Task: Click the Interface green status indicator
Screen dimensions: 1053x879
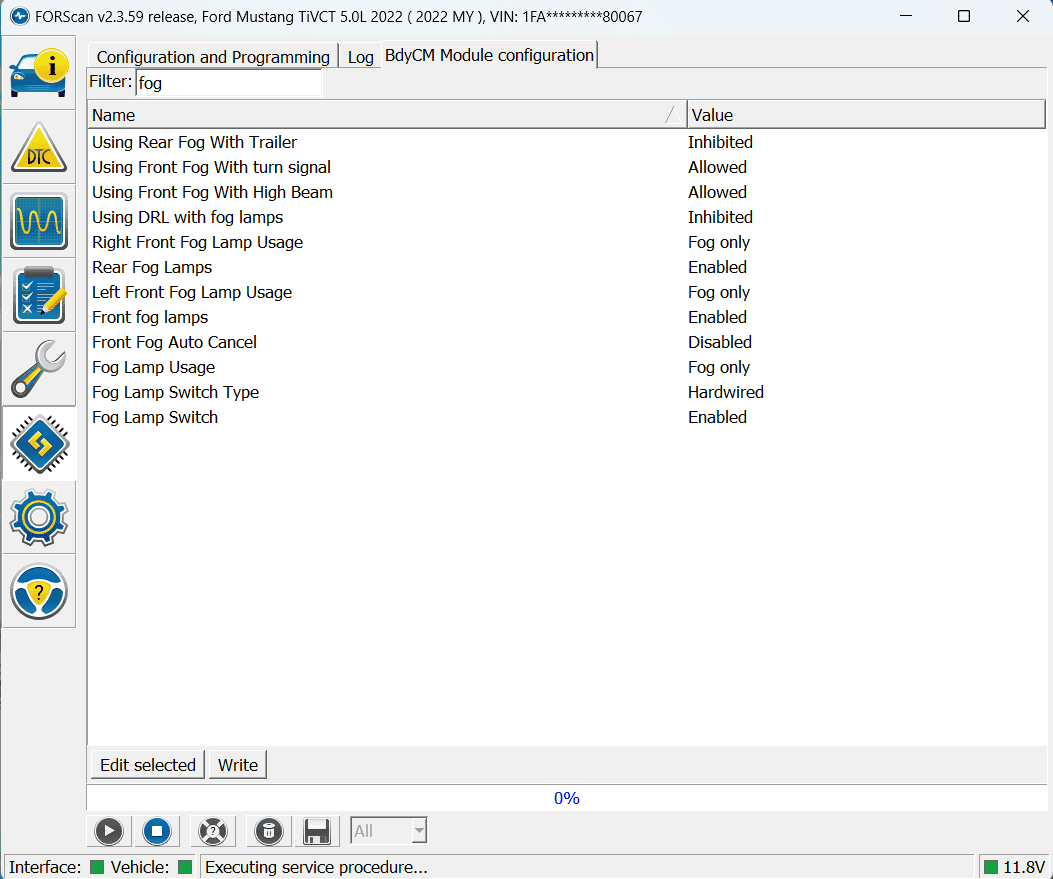Action: pyautogui.click(x=97, y=867)
